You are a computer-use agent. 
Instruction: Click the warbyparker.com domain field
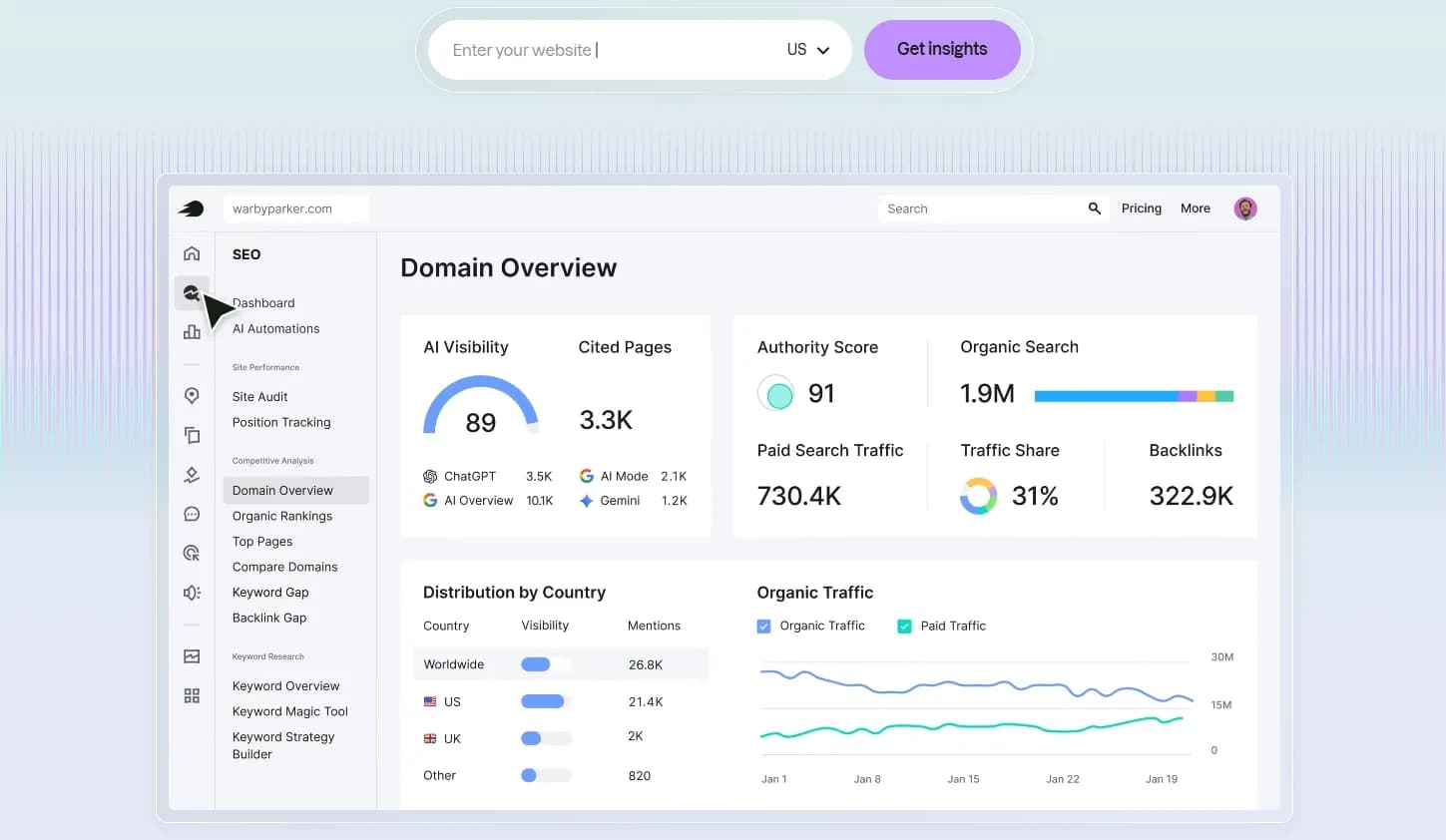(x=295, y=209)
